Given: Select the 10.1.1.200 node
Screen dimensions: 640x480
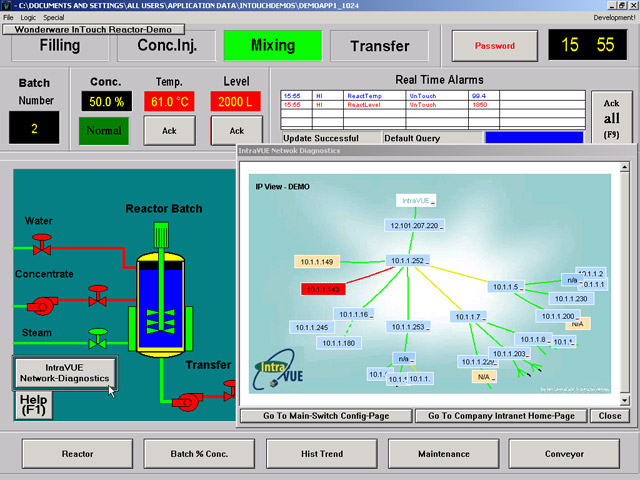Looking at the screenshot, I should tap(558, 316).
